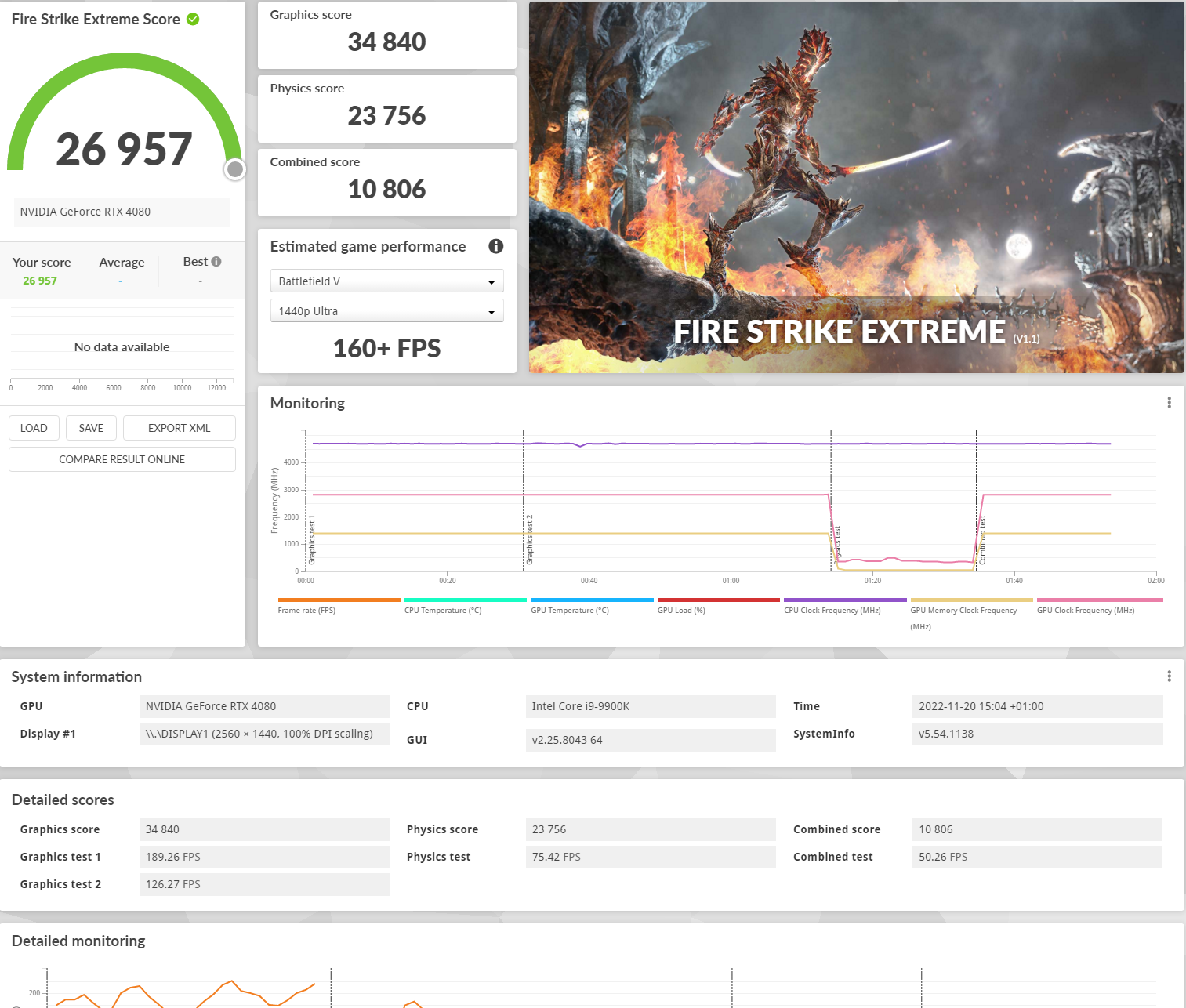Open the Monitoring panel three-dot menu
Screen dimensions: 1186x1008
point(1169,403)
